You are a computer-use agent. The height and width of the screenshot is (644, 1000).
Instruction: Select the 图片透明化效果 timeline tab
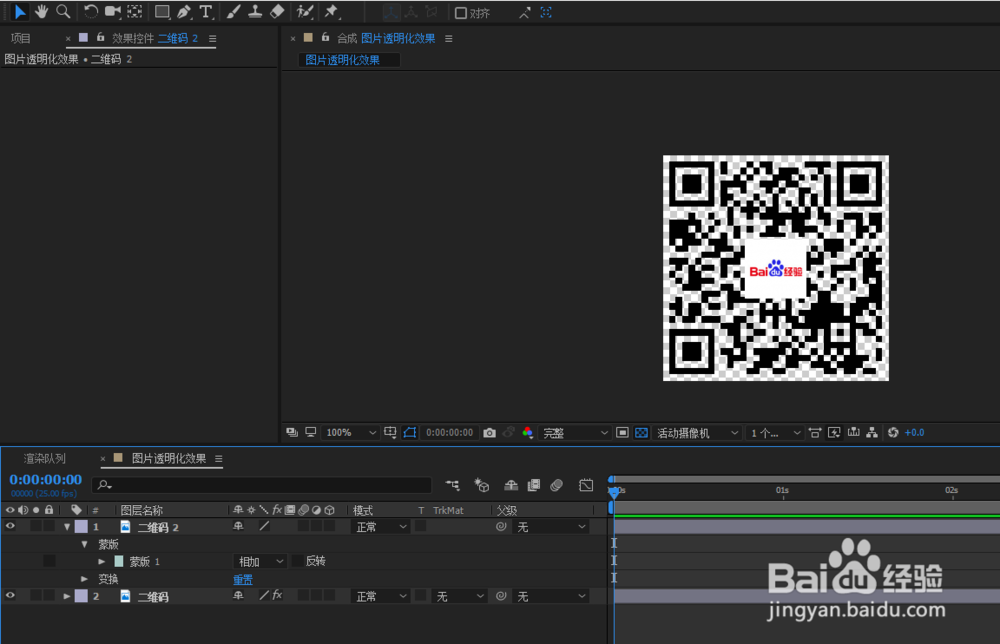[x=168, y=458]
